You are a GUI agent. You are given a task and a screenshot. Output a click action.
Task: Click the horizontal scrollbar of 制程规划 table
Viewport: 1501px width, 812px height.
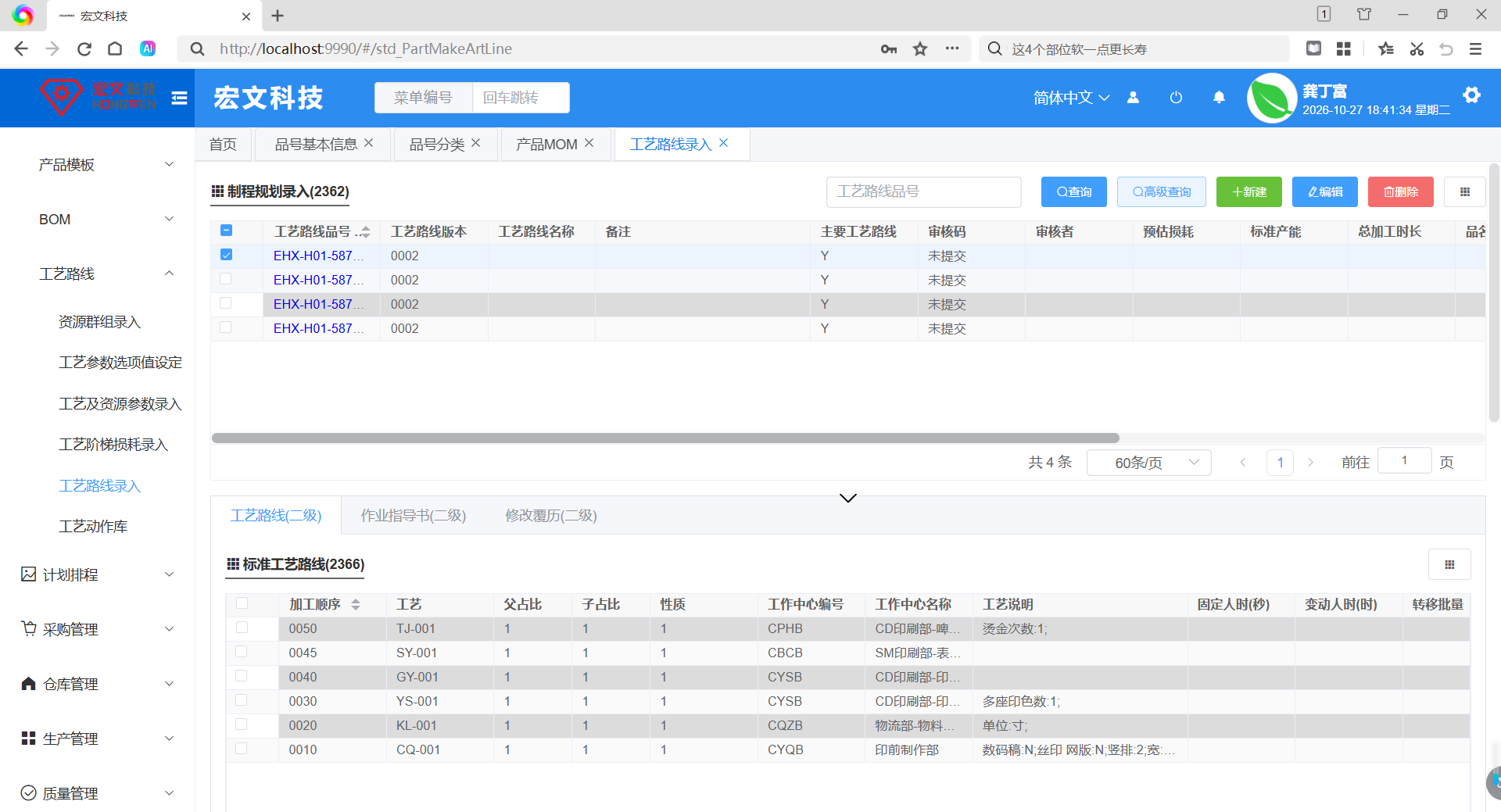665,438
